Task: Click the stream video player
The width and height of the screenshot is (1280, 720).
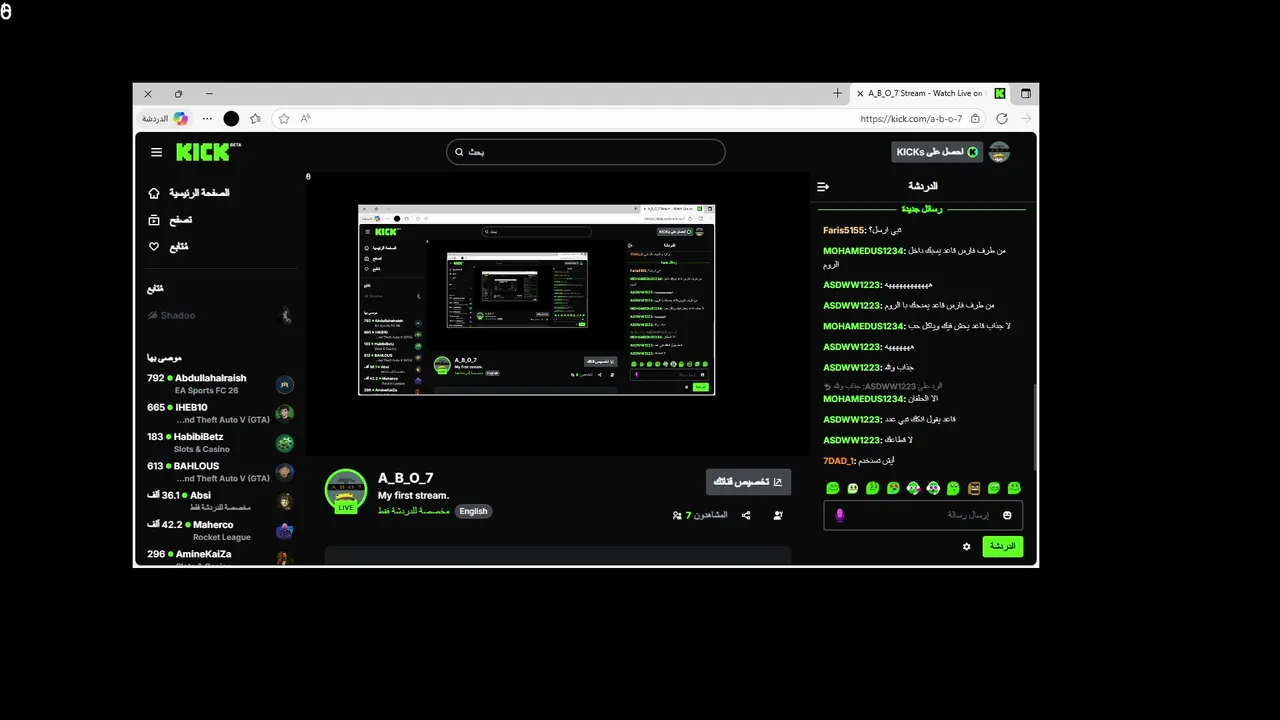Action: pyautogui.click(x=557, y=314)
